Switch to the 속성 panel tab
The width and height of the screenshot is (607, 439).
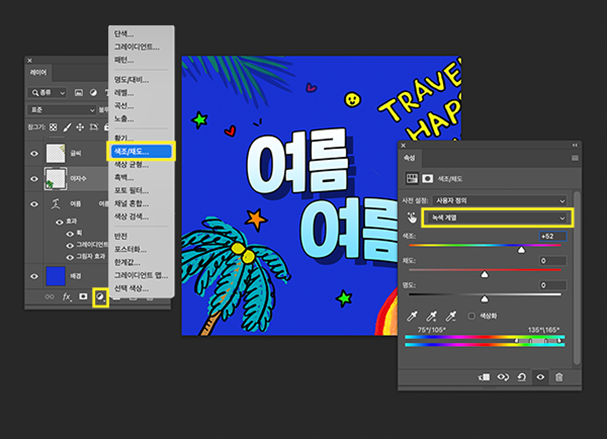pos(410,158)
